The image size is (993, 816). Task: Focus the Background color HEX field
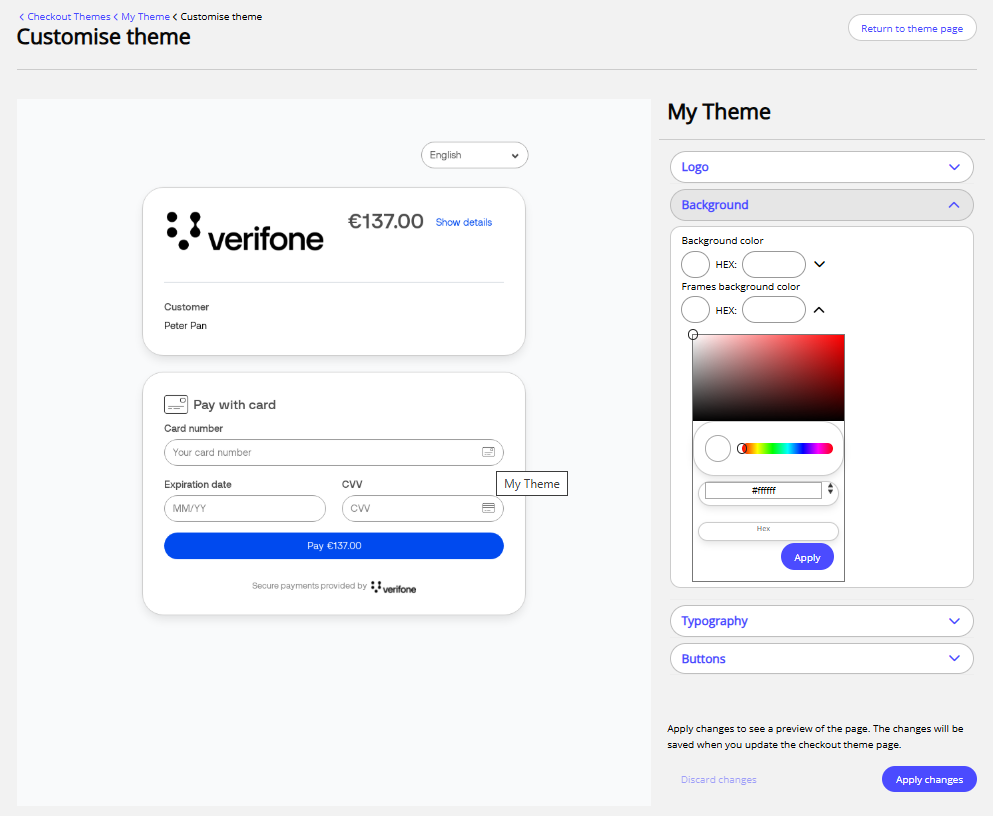tap(774, 265)
